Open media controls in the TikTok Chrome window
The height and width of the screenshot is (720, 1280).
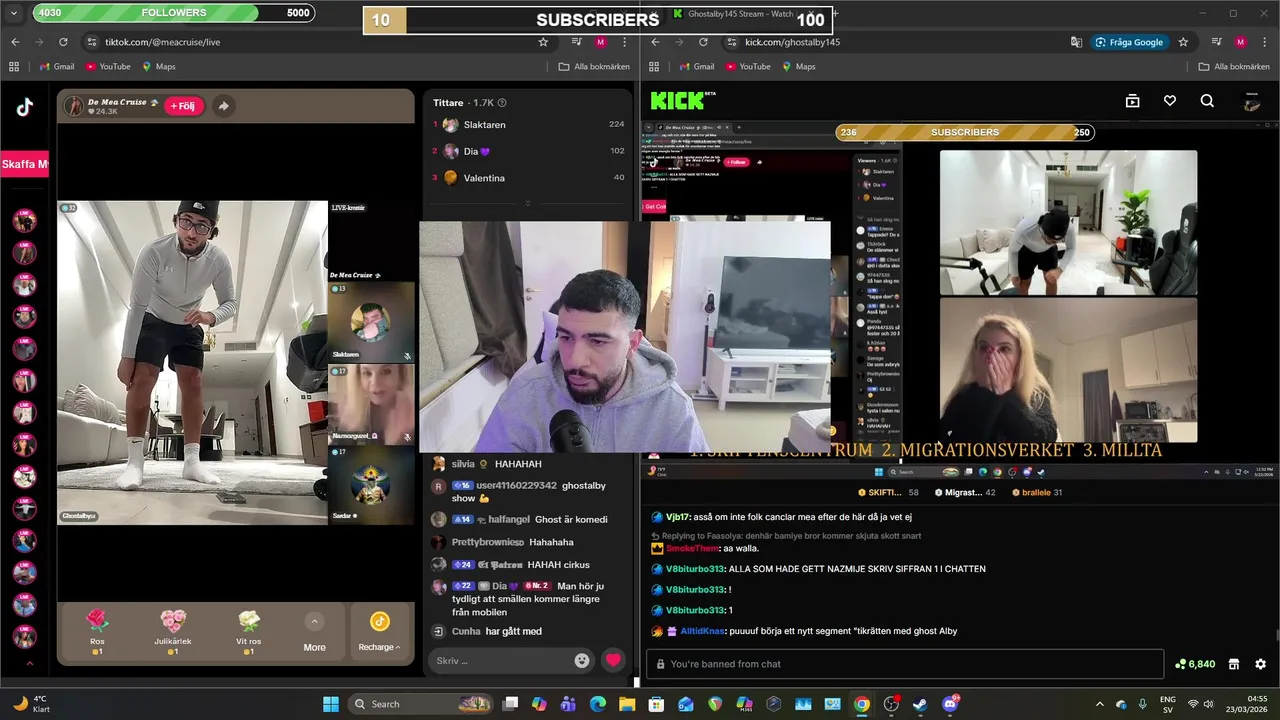577,42
